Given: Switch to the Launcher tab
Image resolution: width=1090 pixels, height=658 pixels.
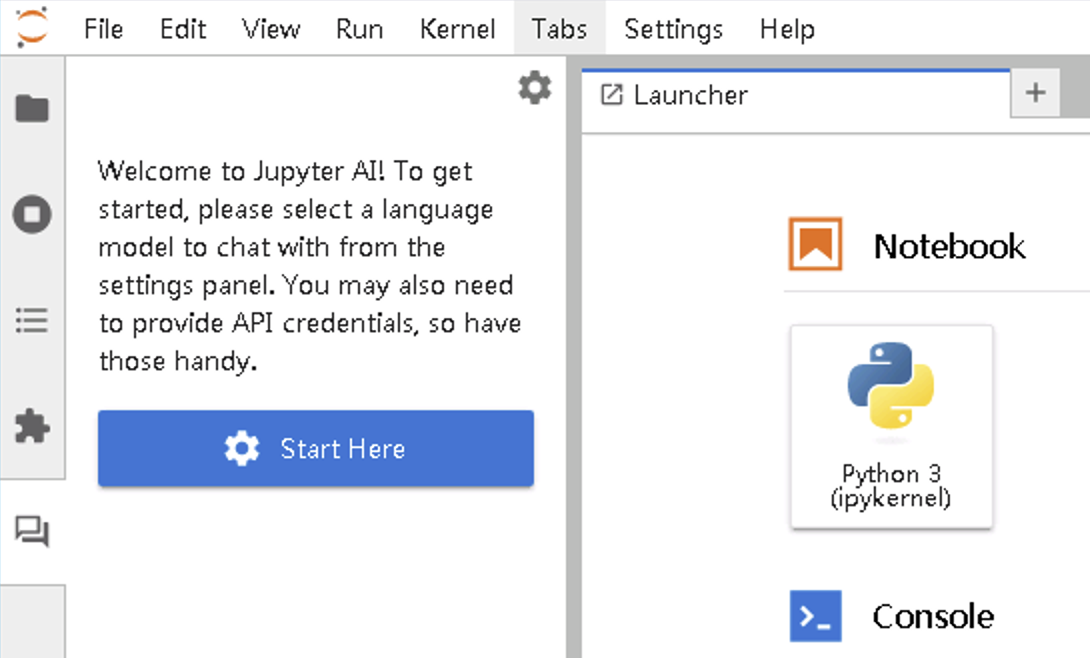Looking at the screenshot, I should pos(690,95).
